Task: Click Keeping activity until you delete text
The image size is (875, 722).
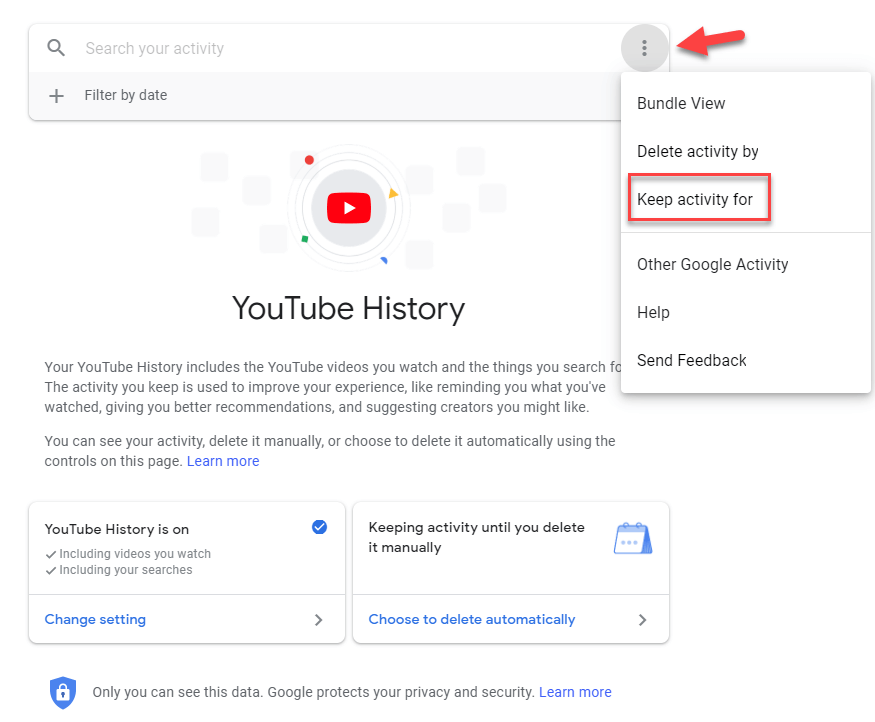Action: click(x=476, y=537)
